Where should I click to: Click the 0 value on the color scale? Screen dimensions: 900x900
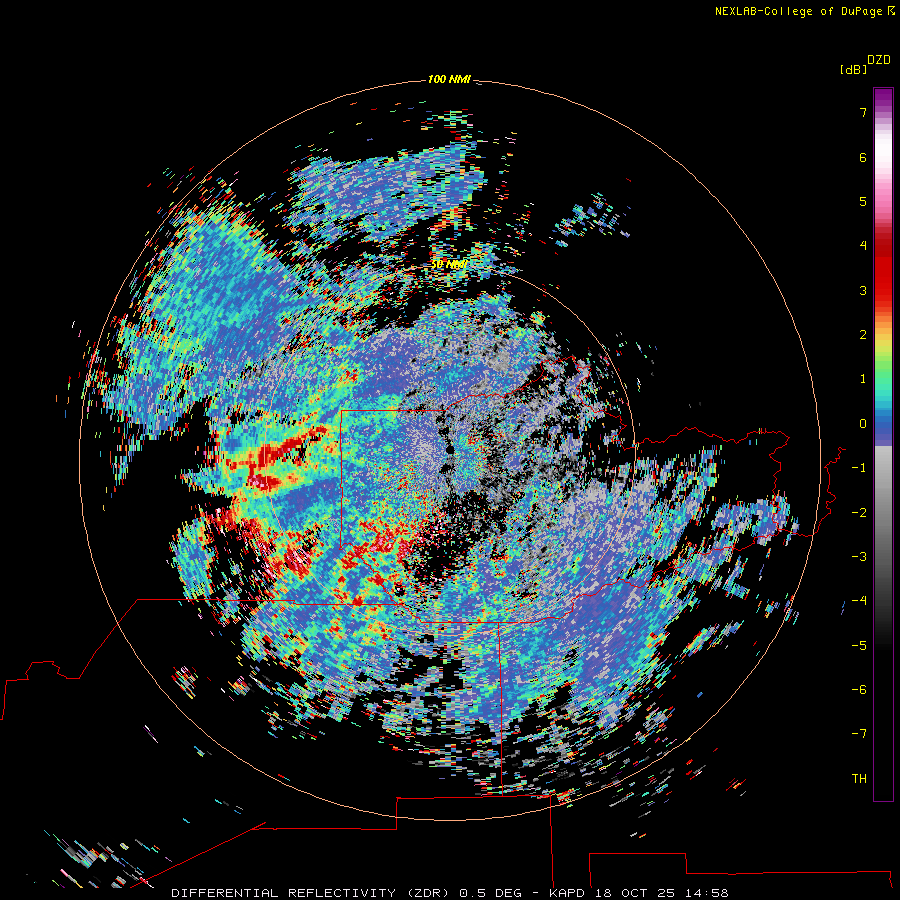(863, 424)
